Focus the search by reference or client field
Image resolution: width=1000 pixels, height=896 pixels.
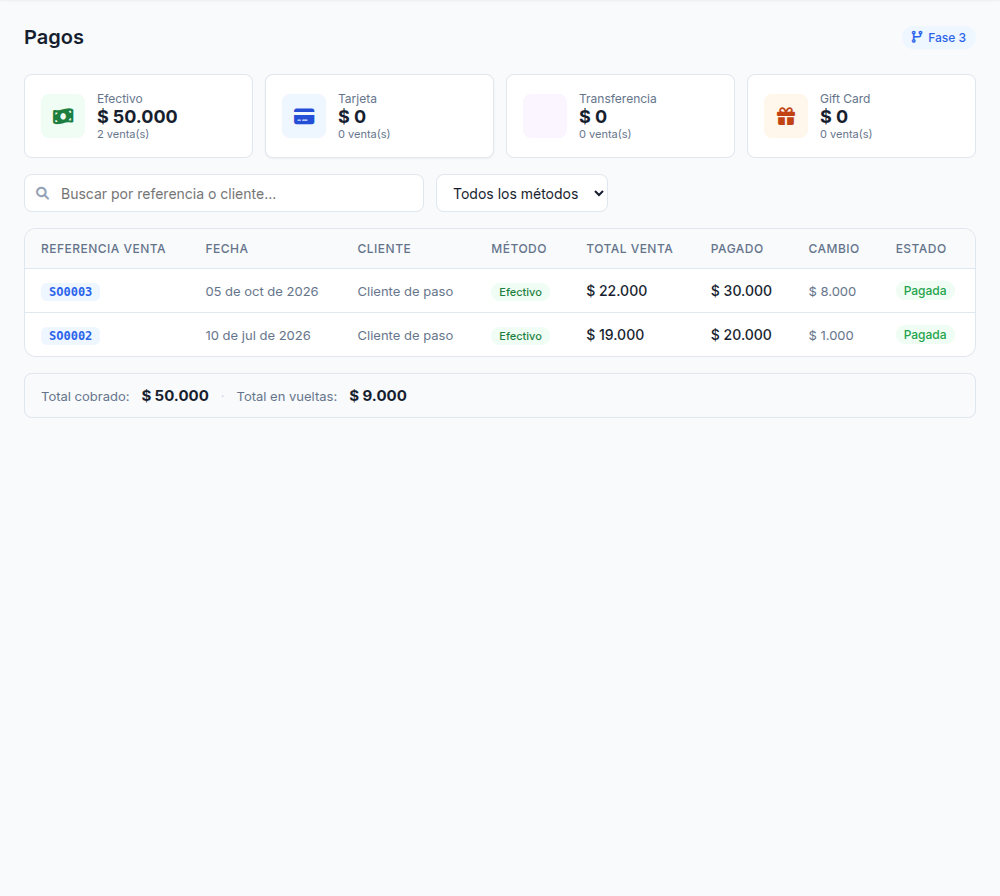point(224,193)
